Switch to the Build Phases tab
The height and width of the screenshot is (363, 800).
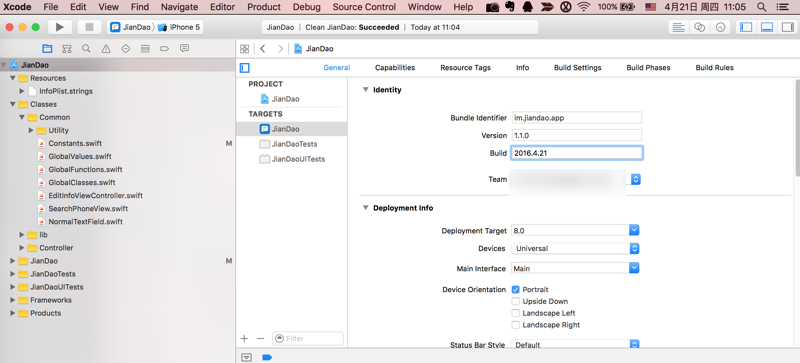click(648, 67)
